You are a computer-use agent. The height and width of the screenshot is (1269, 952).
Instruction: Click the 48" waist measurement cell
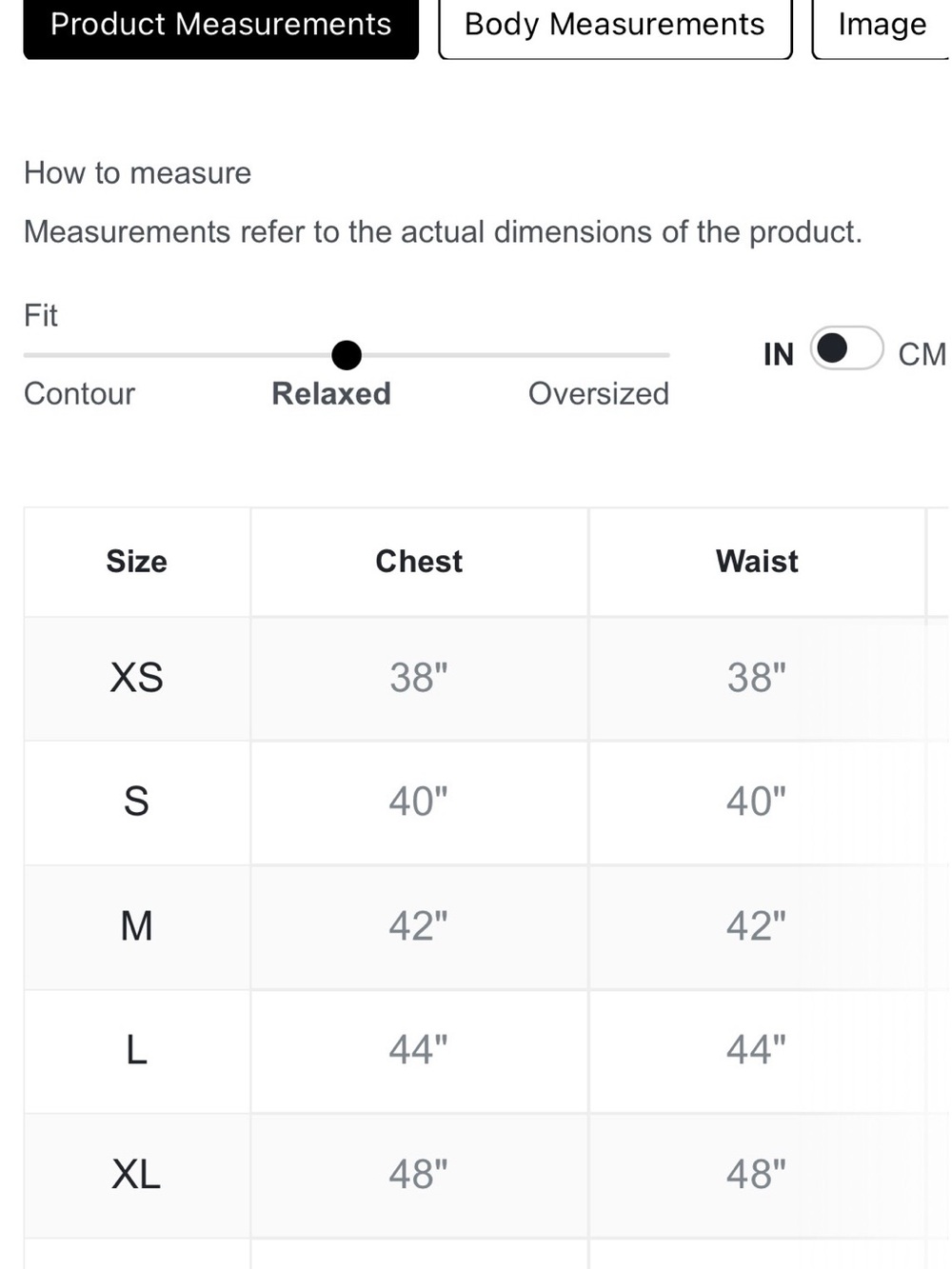click(757, 1176)
